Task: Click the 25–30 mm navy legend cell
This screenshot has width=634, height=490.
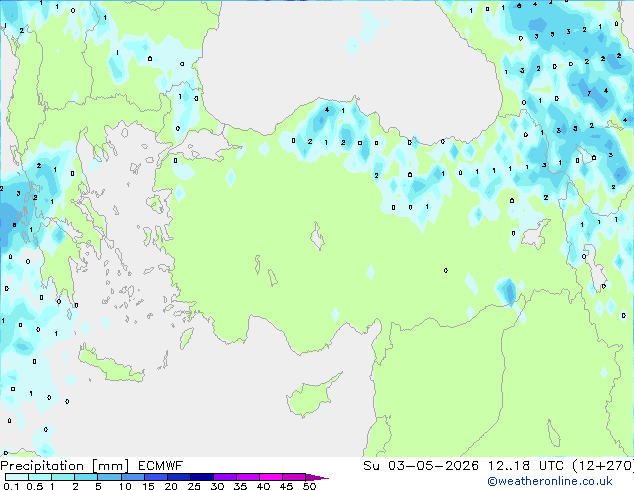Action: 201,477
